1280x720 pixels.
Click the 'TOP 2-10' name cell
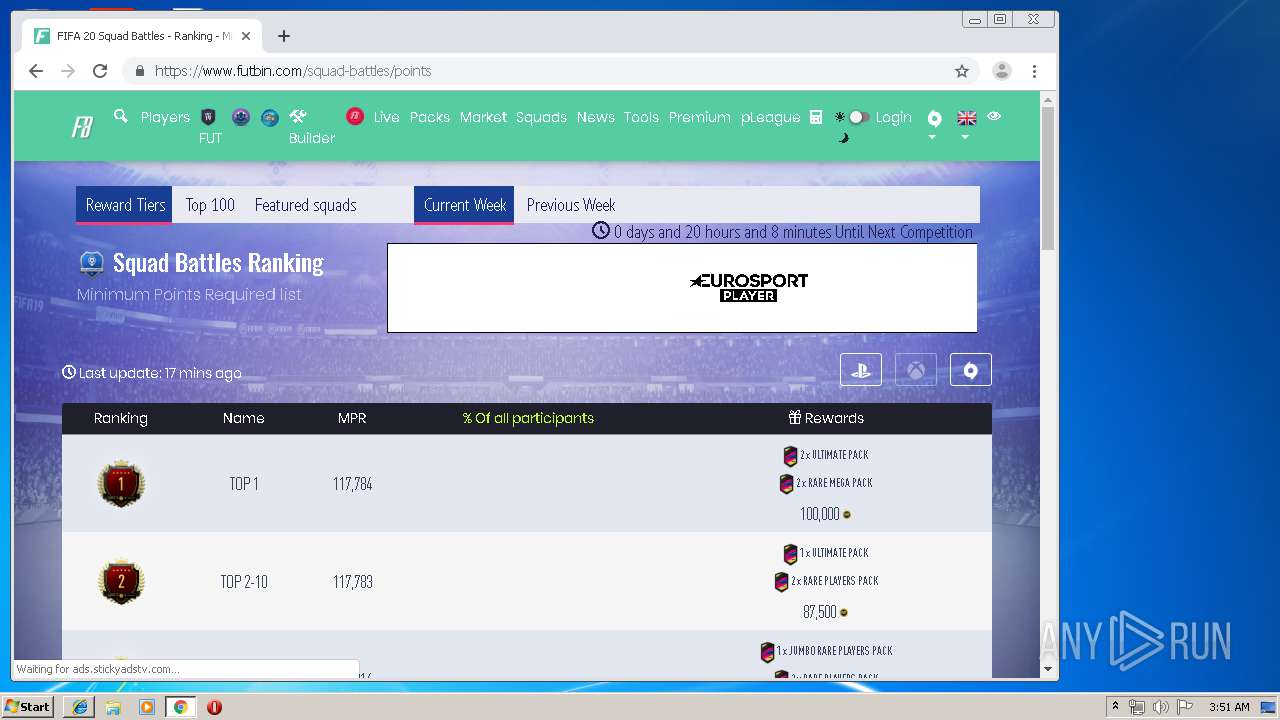tap(244, 582)
